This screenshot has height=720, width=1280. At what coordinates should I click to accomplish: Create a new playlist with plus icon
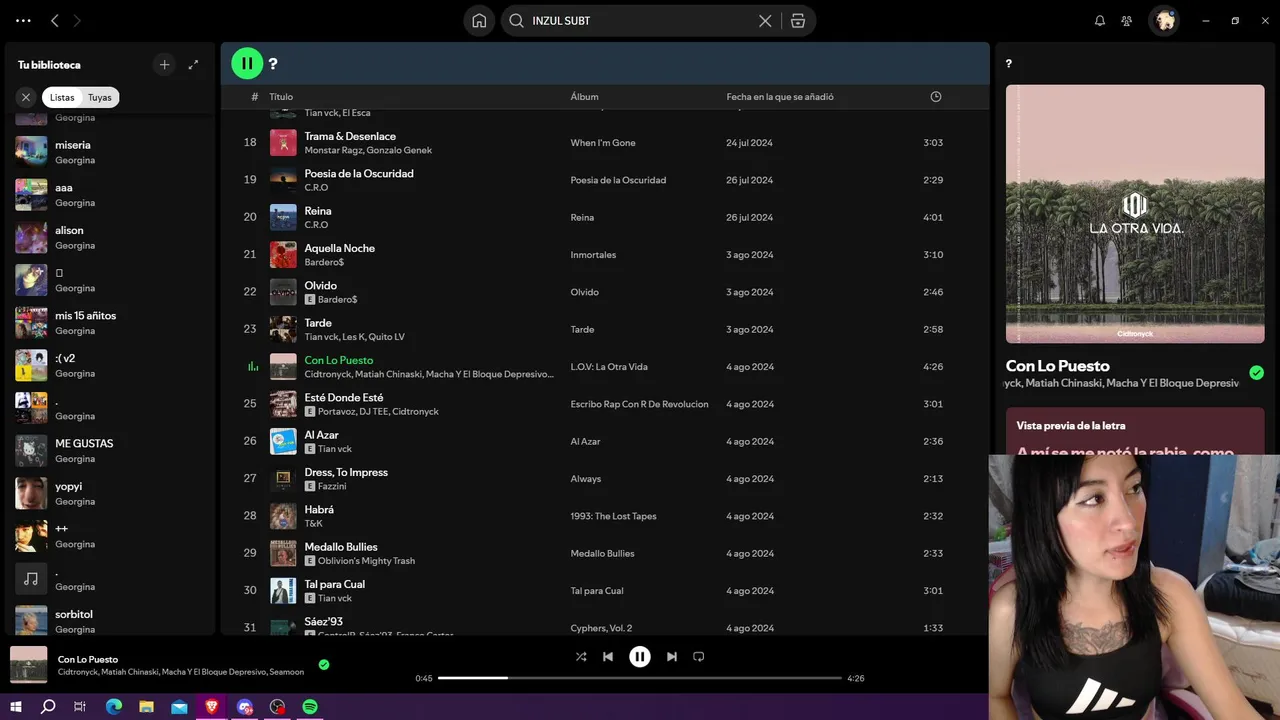click(x=165, y=65)
